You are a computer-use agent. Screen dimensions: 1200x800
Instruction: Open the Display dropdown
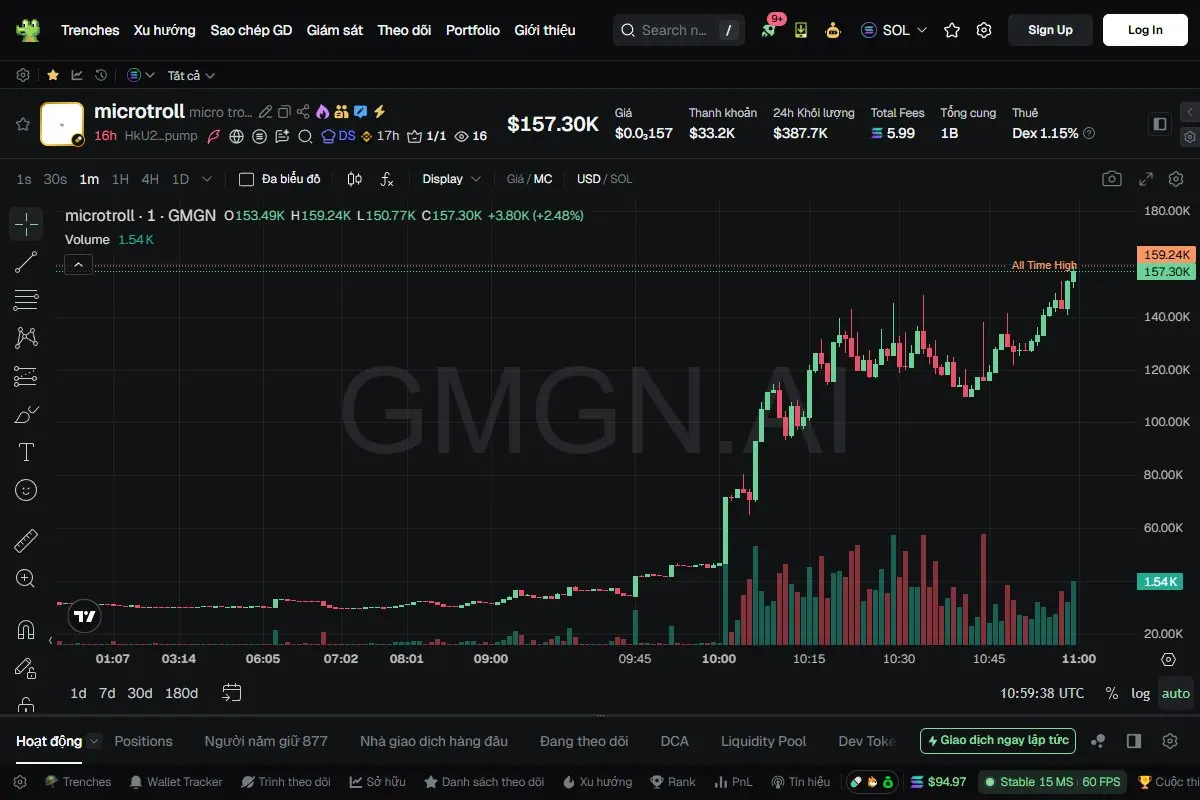pyautogui.click(x=451, y=179)
